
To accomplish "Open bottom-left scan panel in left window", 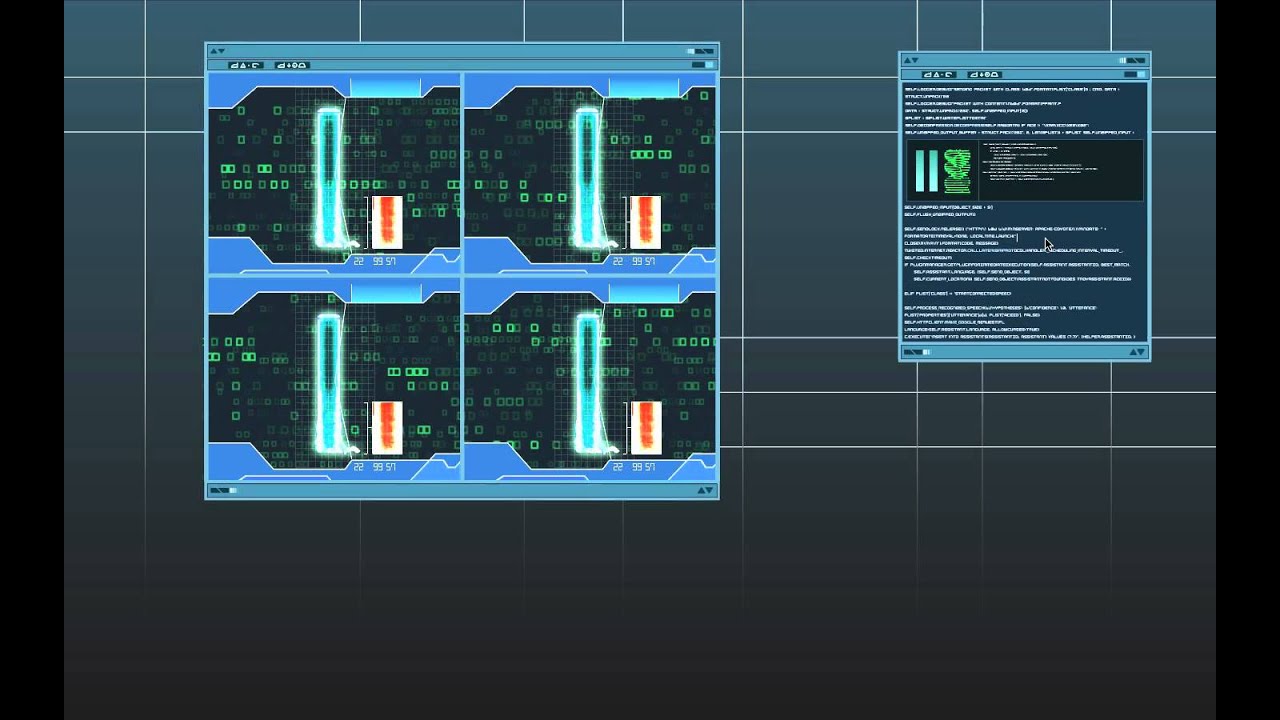I will pyautogui.click(x=334, y=379).
